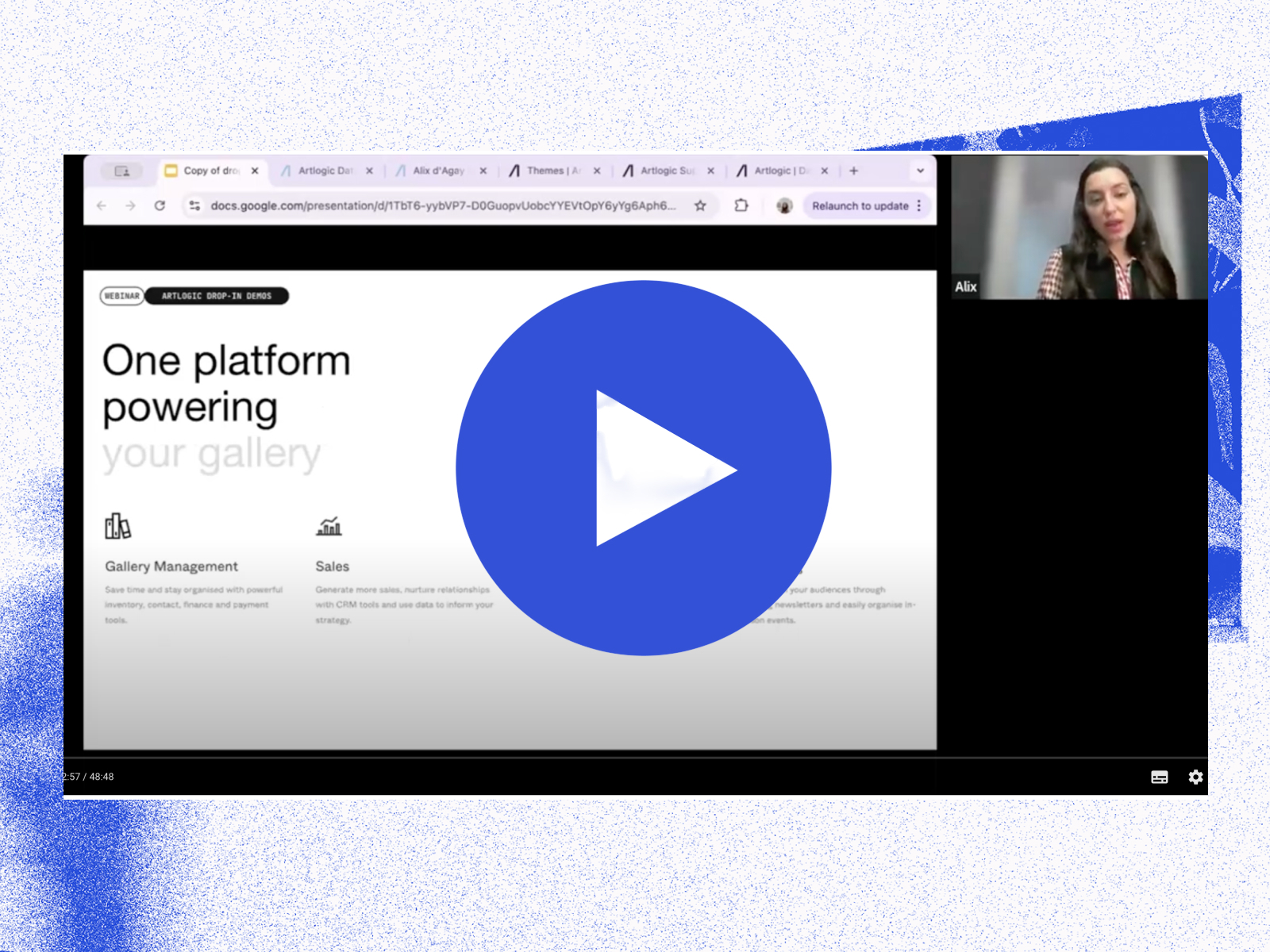Screen dimensions: 1270x952
Task: Select Alix's webcam thumbnail
Action: pos(1079,227)
